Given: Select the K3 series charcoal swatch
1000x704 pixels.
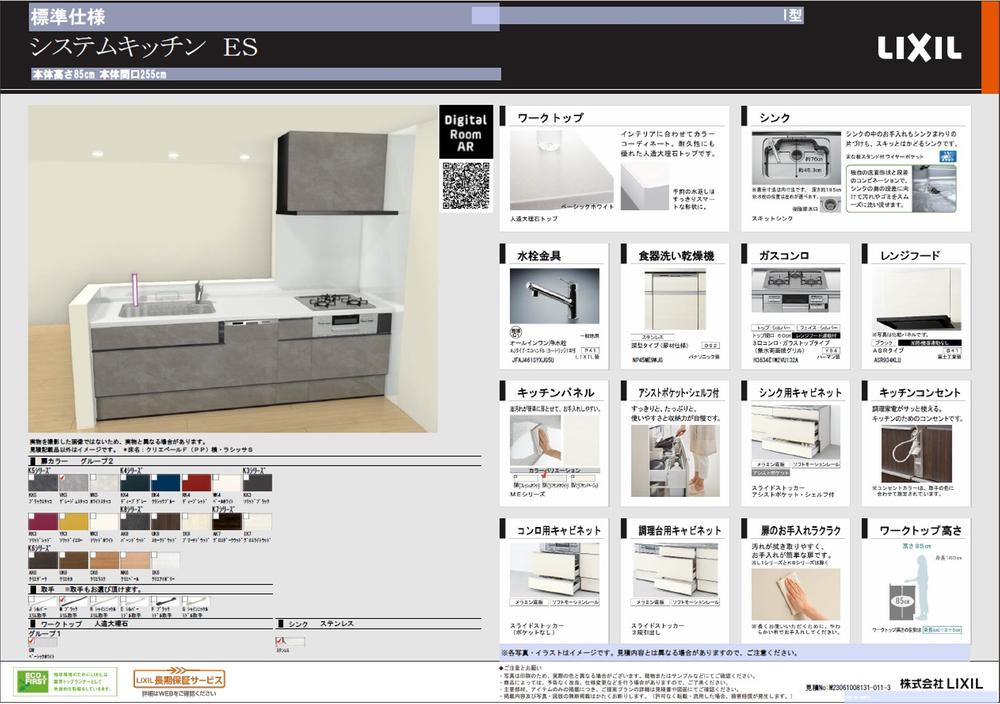Looking at the screenshot, I should click(257, 483).
